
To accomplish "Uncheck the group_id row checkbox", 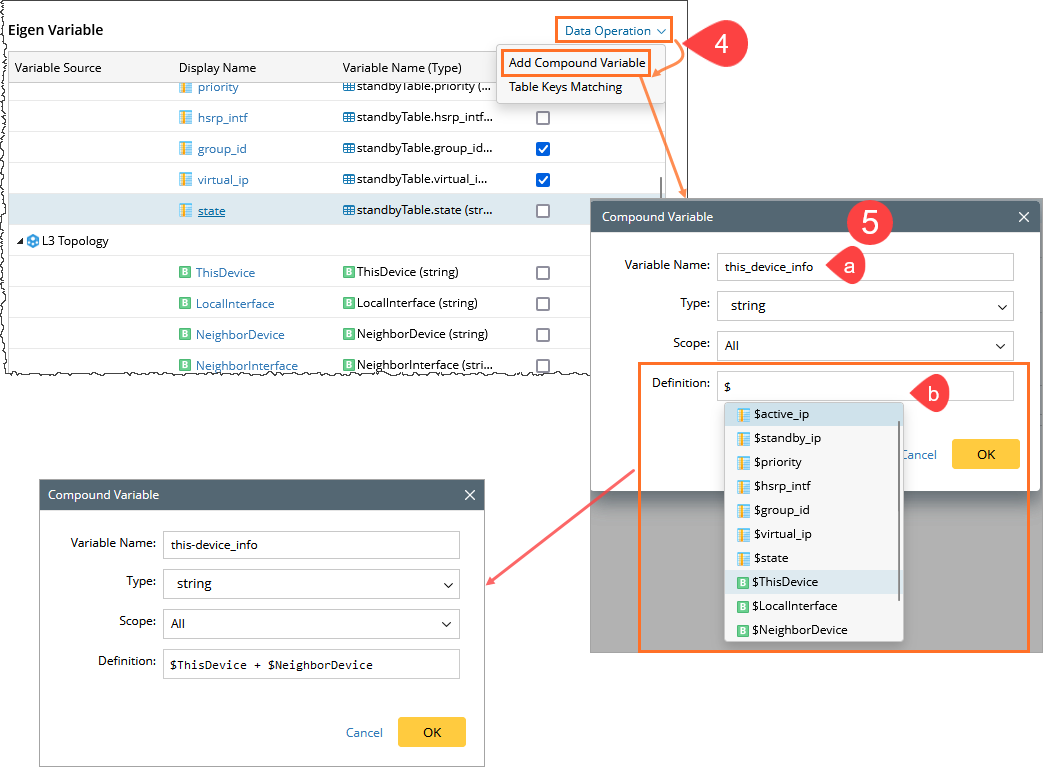I will (x=543, y=149).
